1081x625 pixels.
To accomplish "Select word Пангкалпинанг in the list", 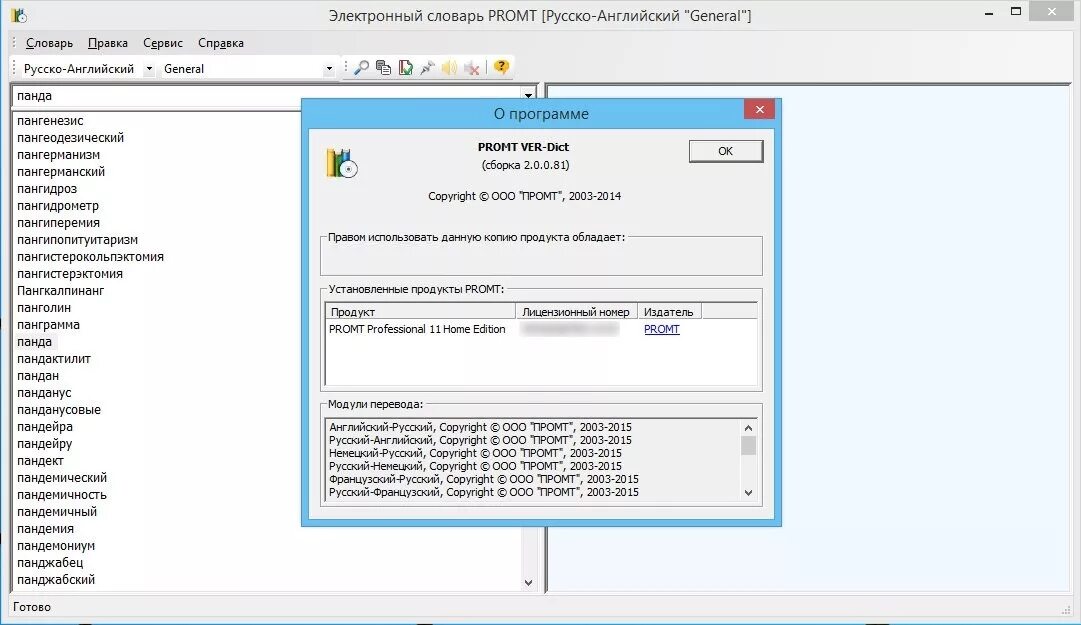I will click(x=61, y=291).
